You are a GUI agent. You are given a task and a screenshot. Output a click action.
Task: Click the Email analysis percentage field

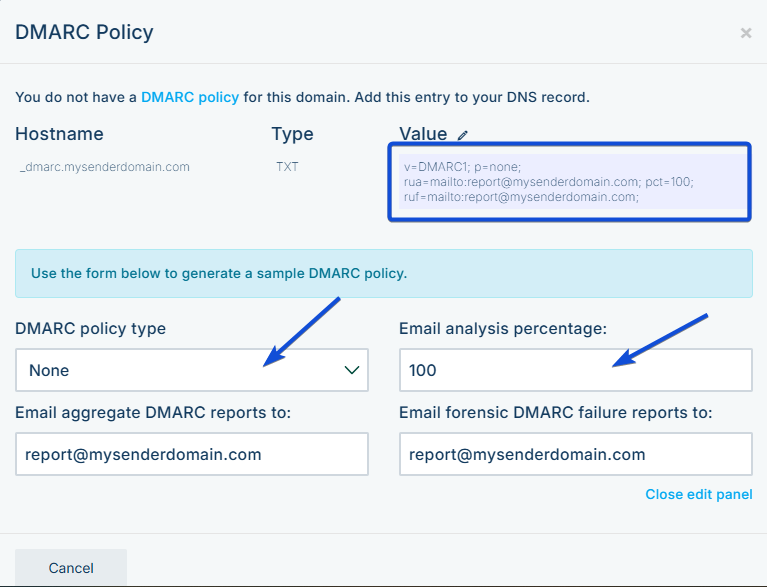click(576, 370)
